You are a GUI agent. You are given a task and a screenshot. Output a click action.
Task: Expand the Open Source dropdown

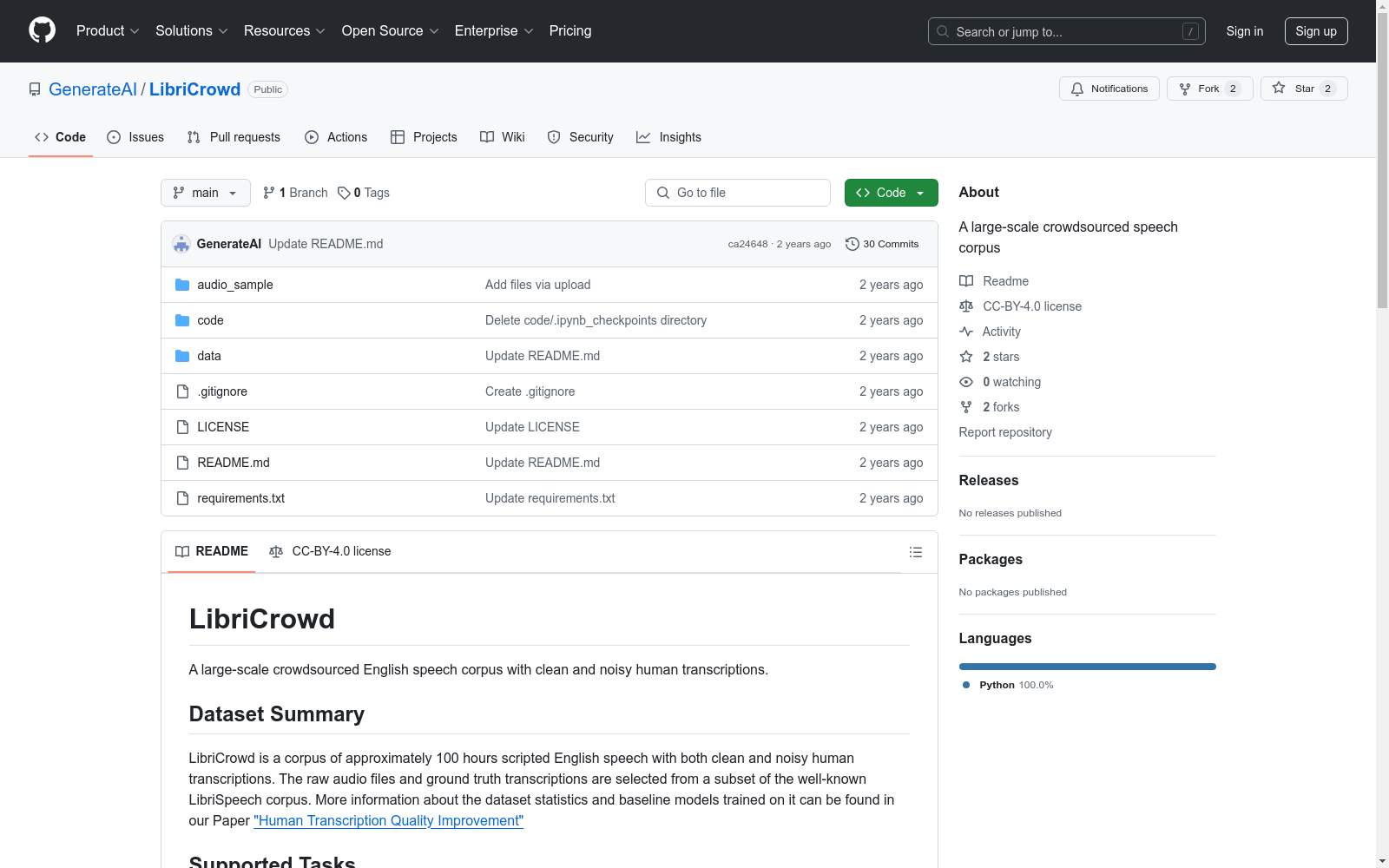click(391, 30)
